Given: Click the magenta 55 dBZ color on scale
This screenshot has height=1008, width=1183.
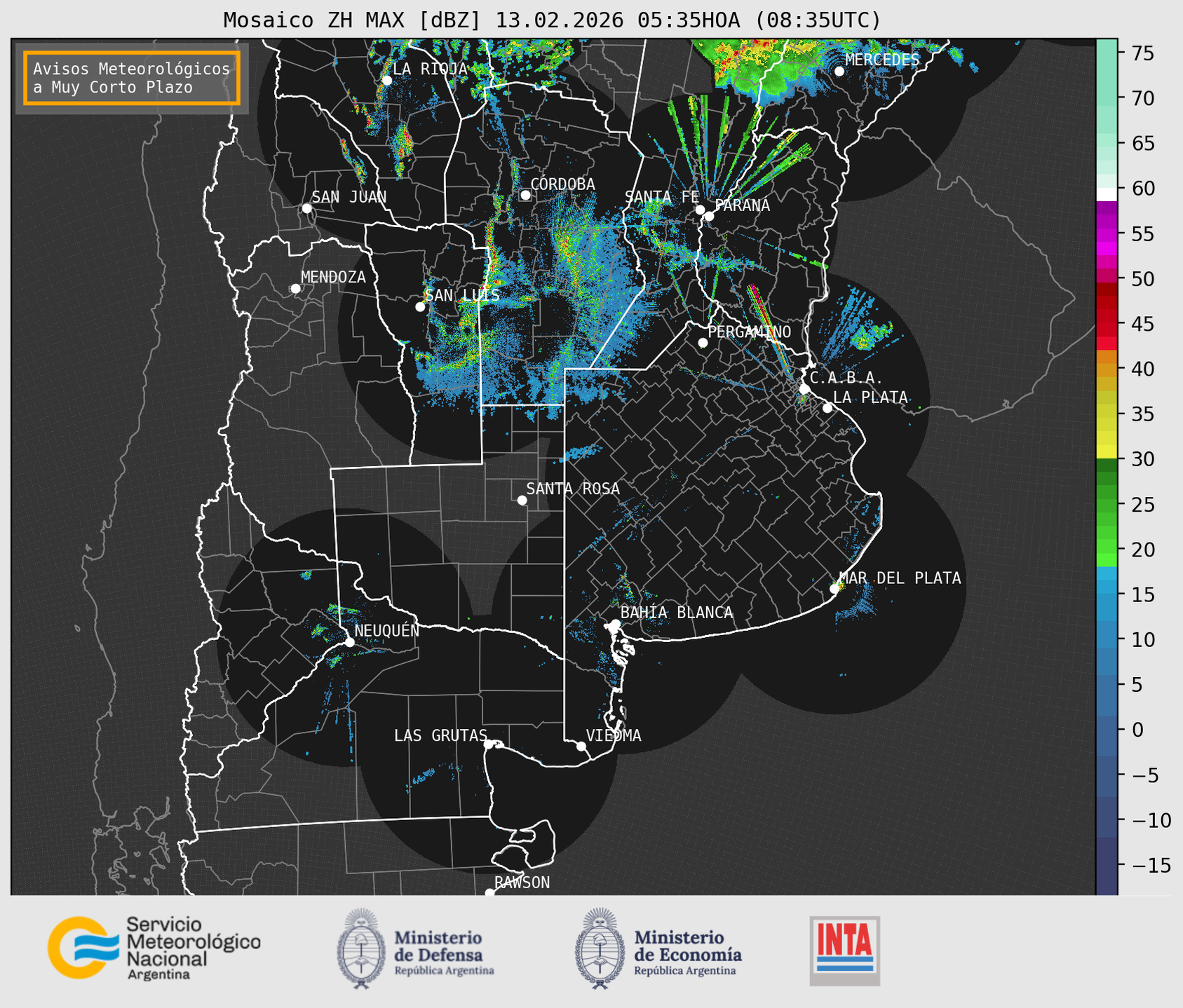Looking at the screenshot, I should (1107, 234).
